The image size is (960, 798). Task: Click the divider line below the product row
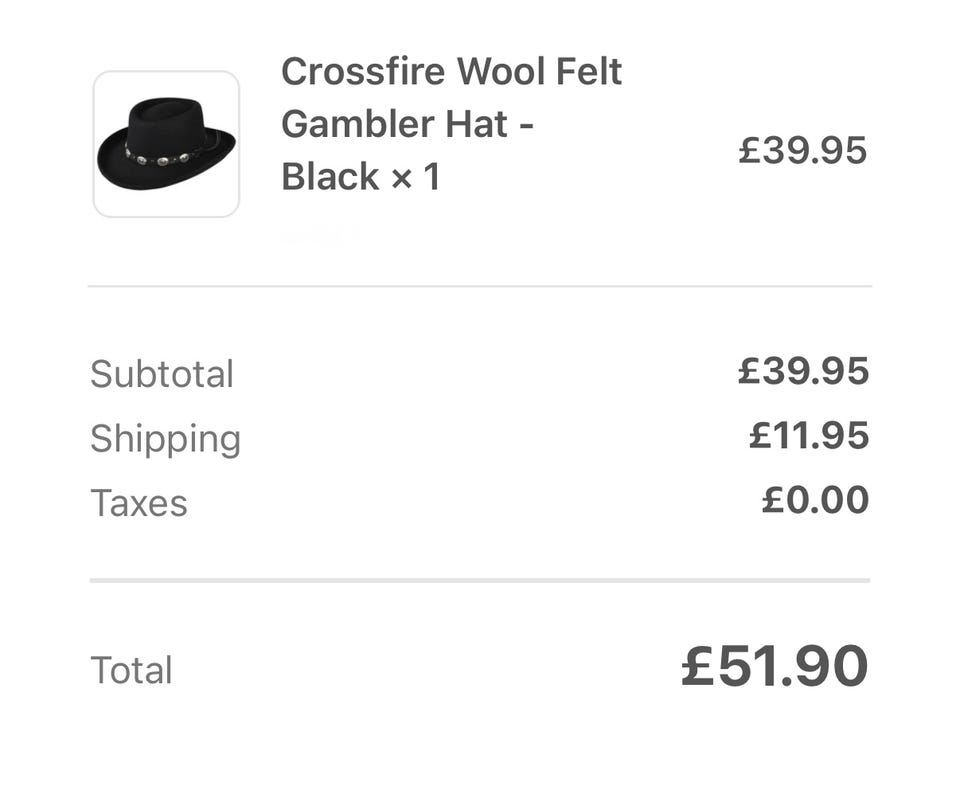(480, 286)
